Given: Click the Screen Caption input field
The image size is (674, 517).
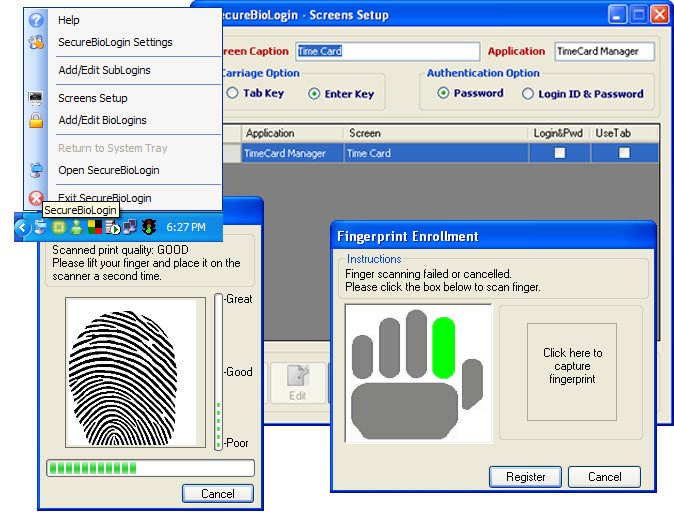Looking at the screenshot, I should click(x=388, y=51).
